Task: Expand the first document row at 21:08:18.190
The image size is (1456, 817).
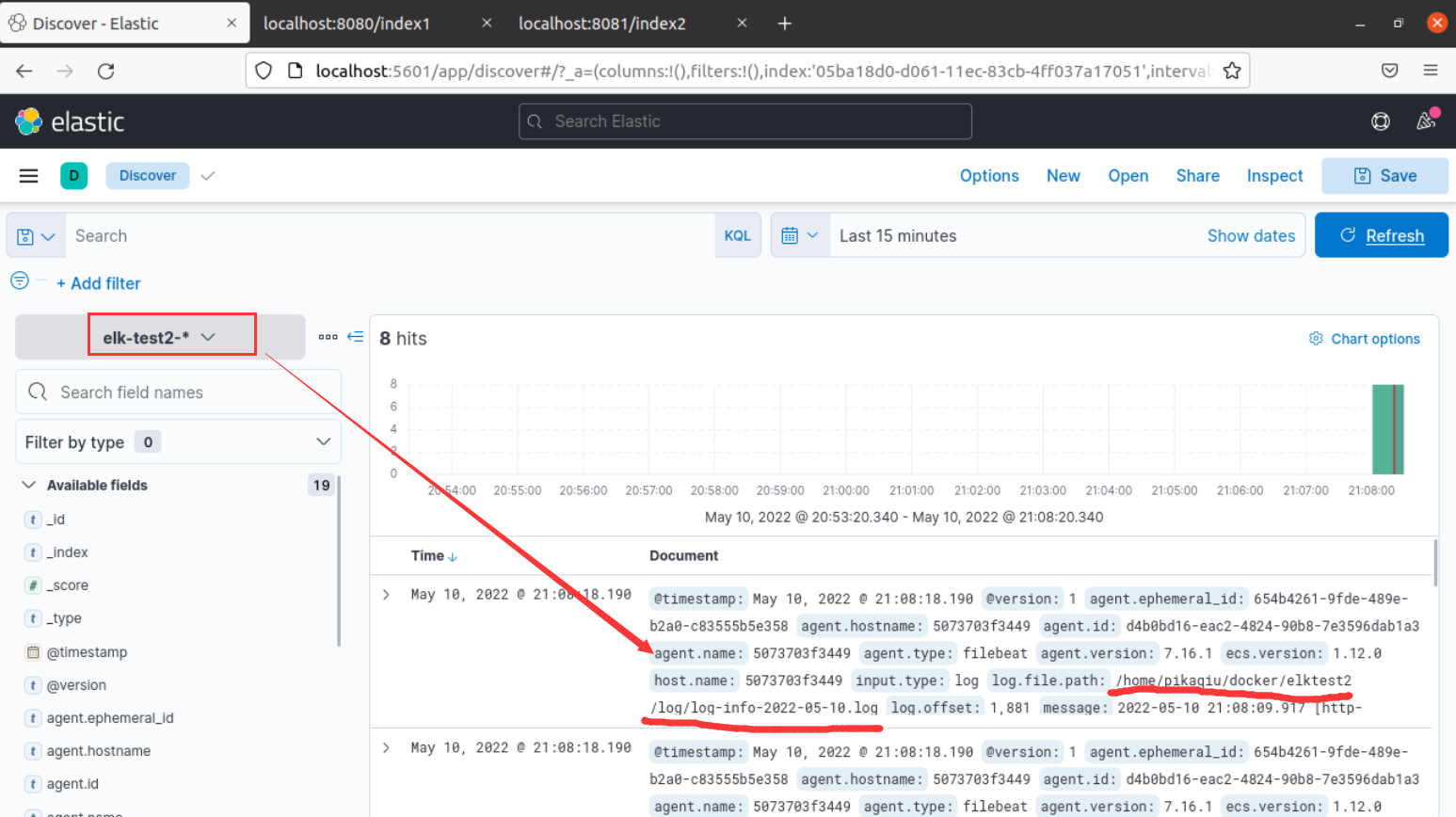Action: point(386,595)
